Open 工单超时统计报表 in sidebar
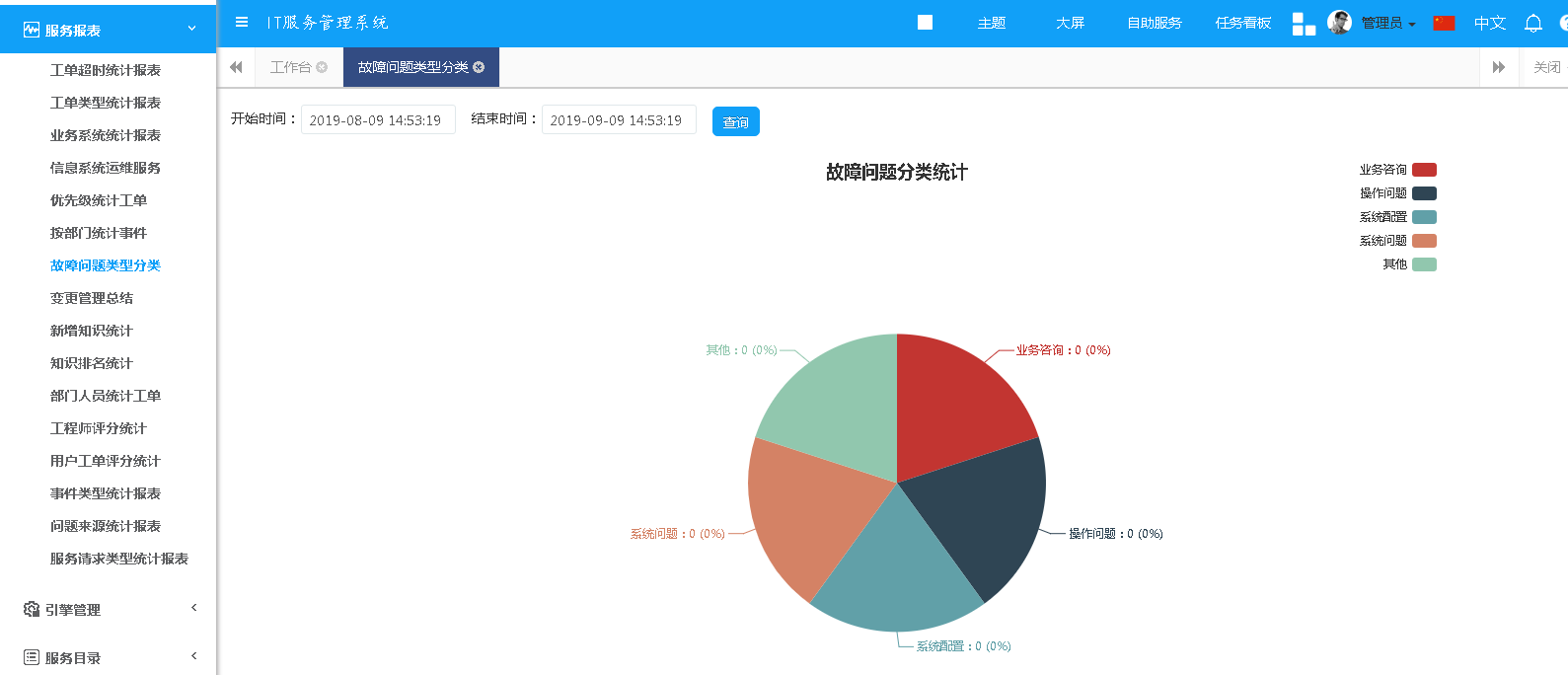 tap(106, 70)
